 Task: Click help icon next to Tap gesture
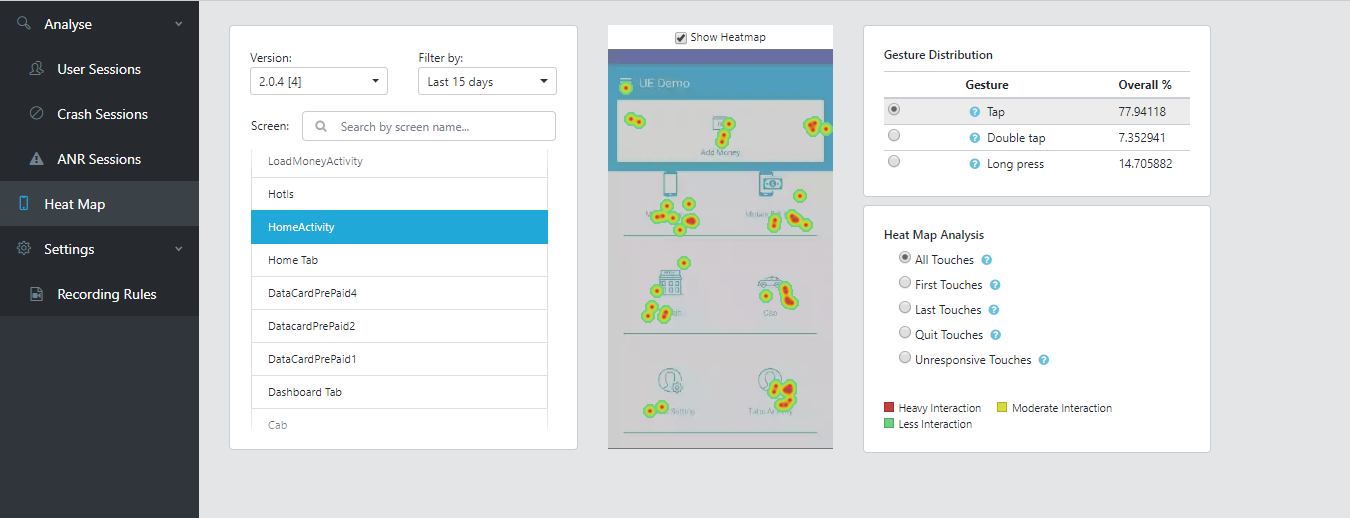975,112
